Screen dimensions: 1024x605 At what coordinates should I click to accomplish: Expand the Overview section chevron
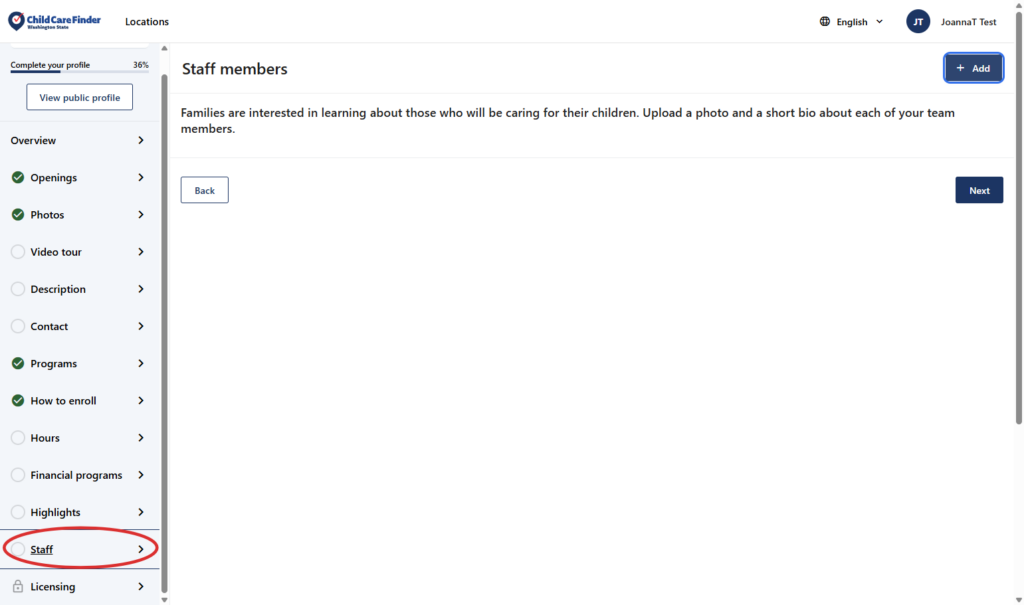[x=141, y=141]
